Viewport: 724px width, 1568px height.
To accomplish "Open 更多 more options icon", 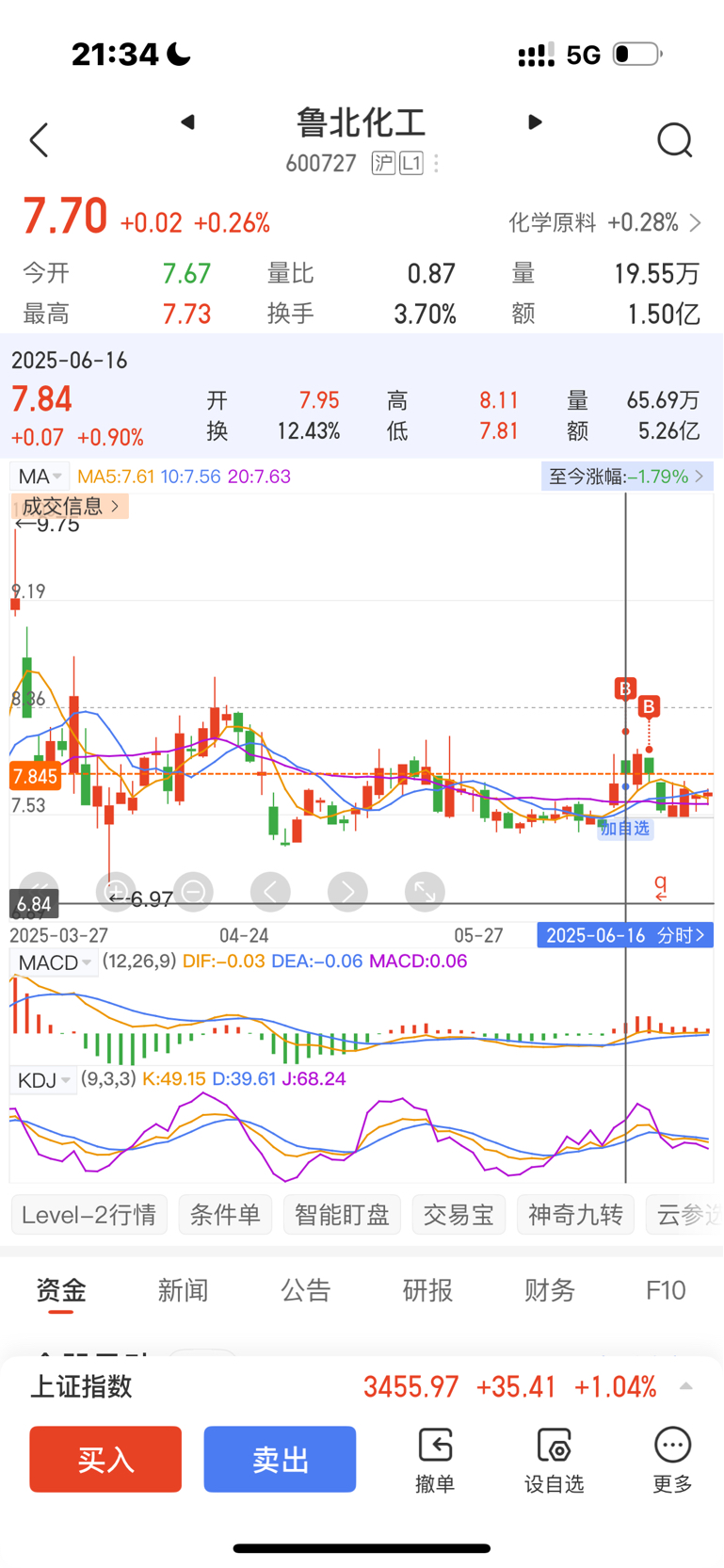I will 672,1460.
